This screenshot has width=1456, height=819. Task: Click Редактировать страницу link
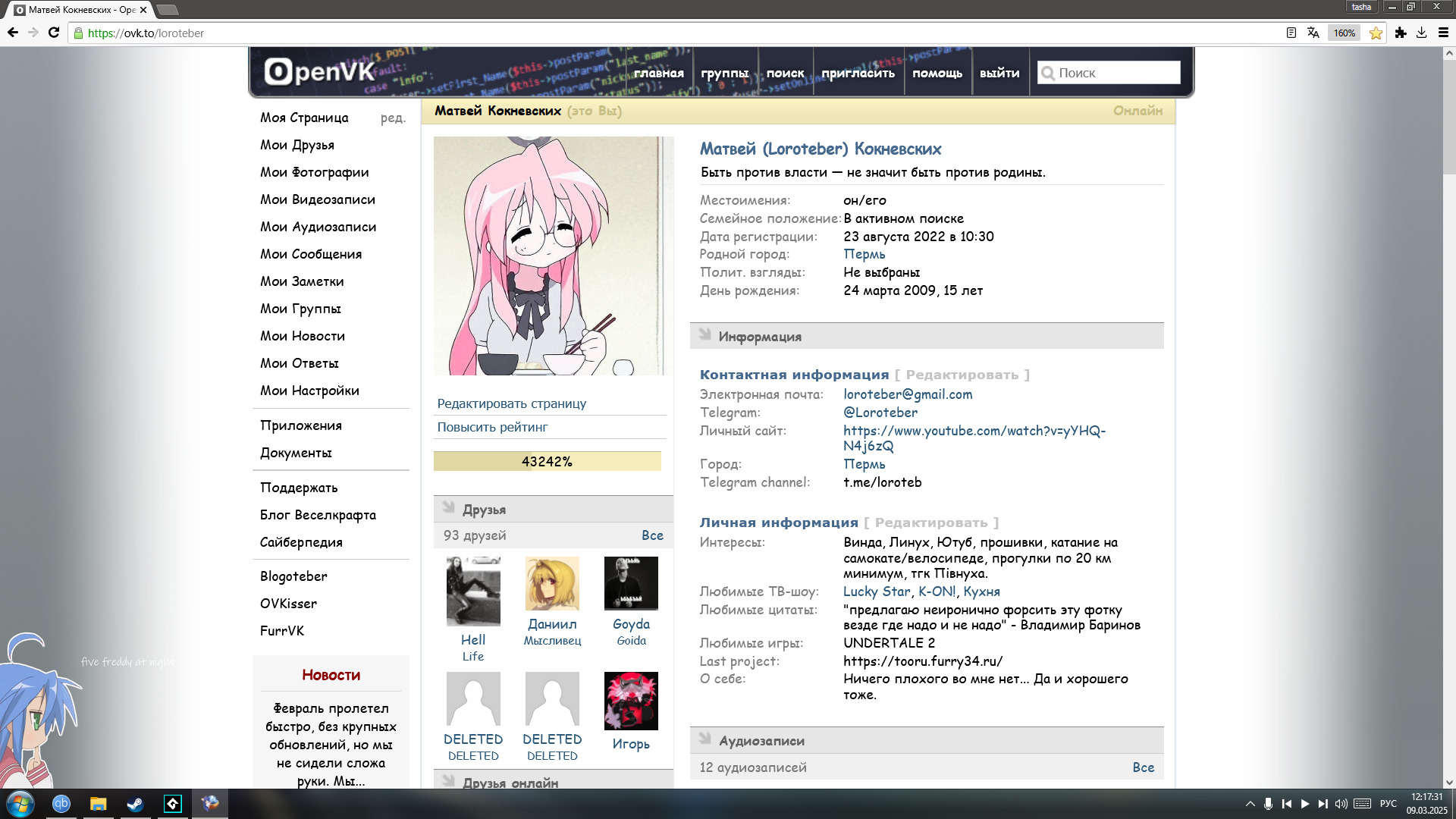coord(511,403)
